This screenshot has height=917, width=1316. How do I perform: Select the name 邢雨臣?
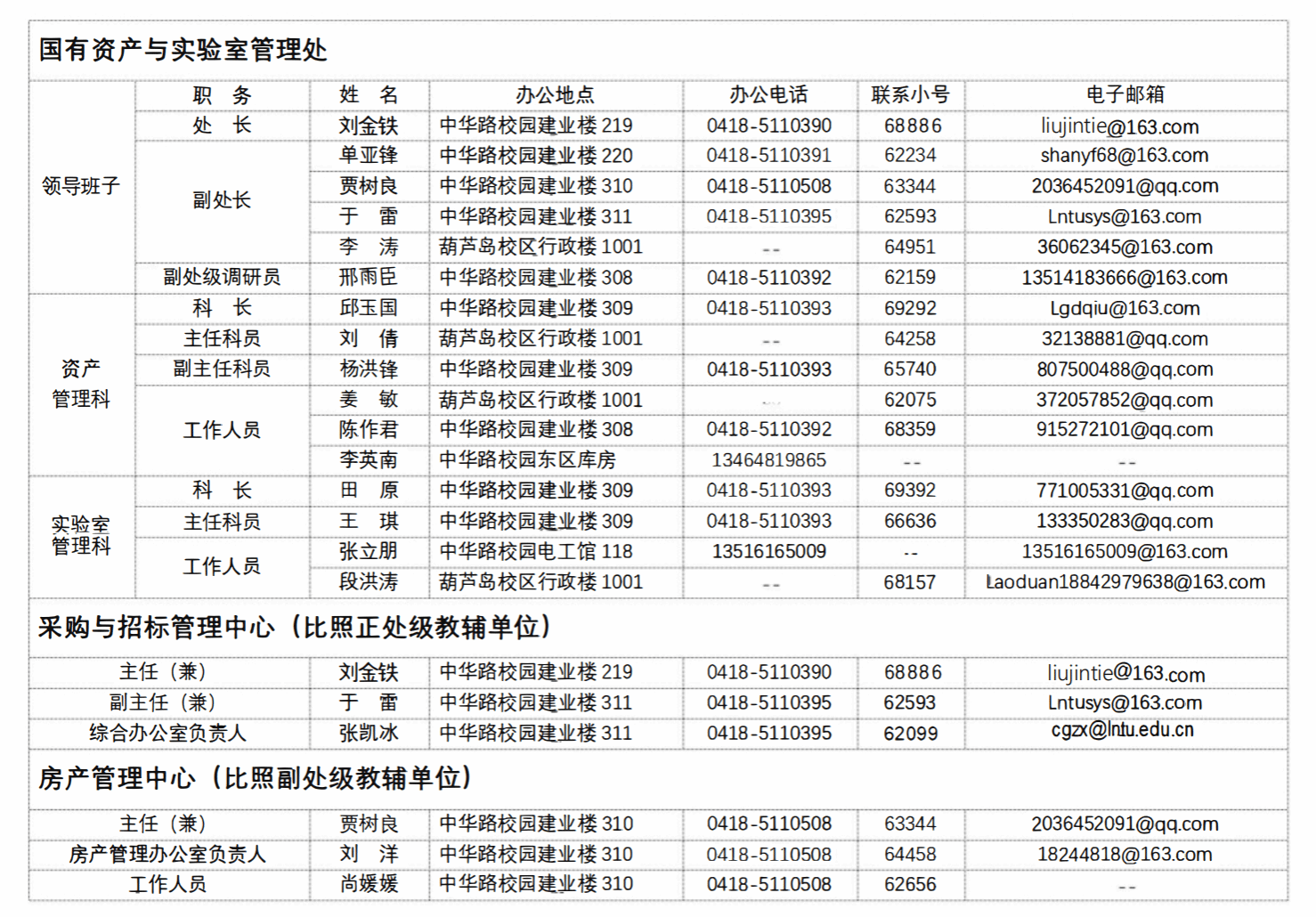click(x=368, y=278)
